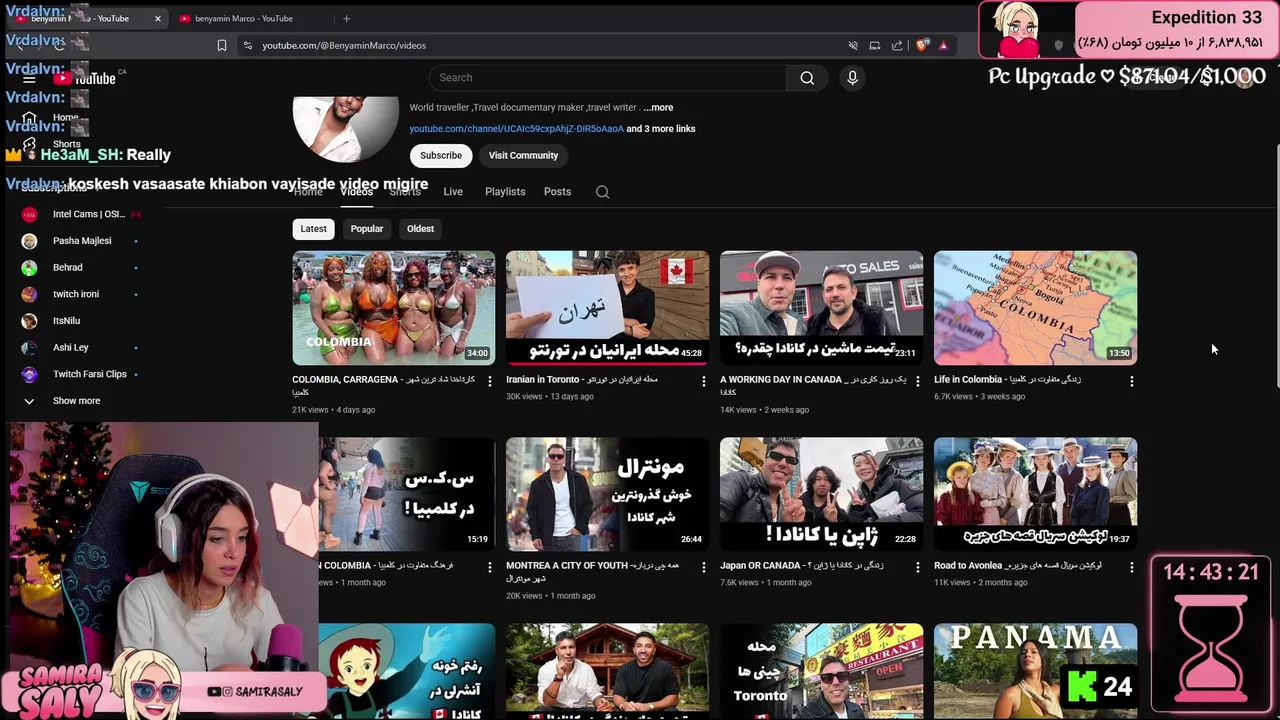Switch to second browser tab benyamin Marco
Image resolution: width=1280 pixels, height=720 pixels.
(x=243, y=18)
